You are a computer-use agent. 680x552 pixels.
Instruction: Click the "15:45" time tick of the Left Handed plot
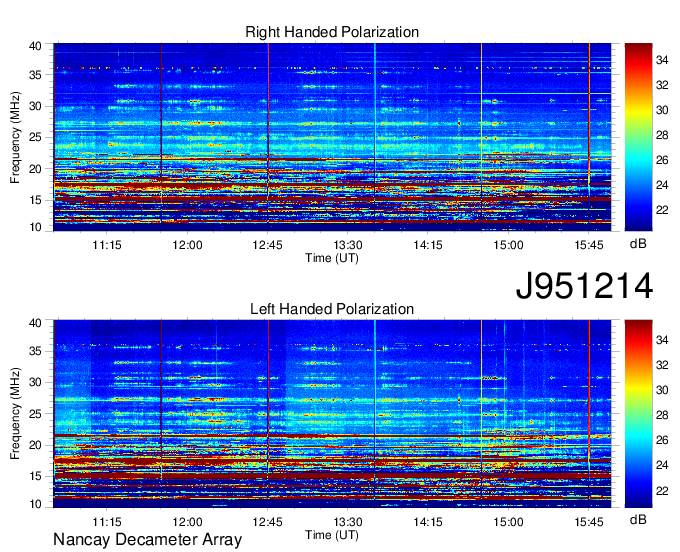click(x=589, y=522)
